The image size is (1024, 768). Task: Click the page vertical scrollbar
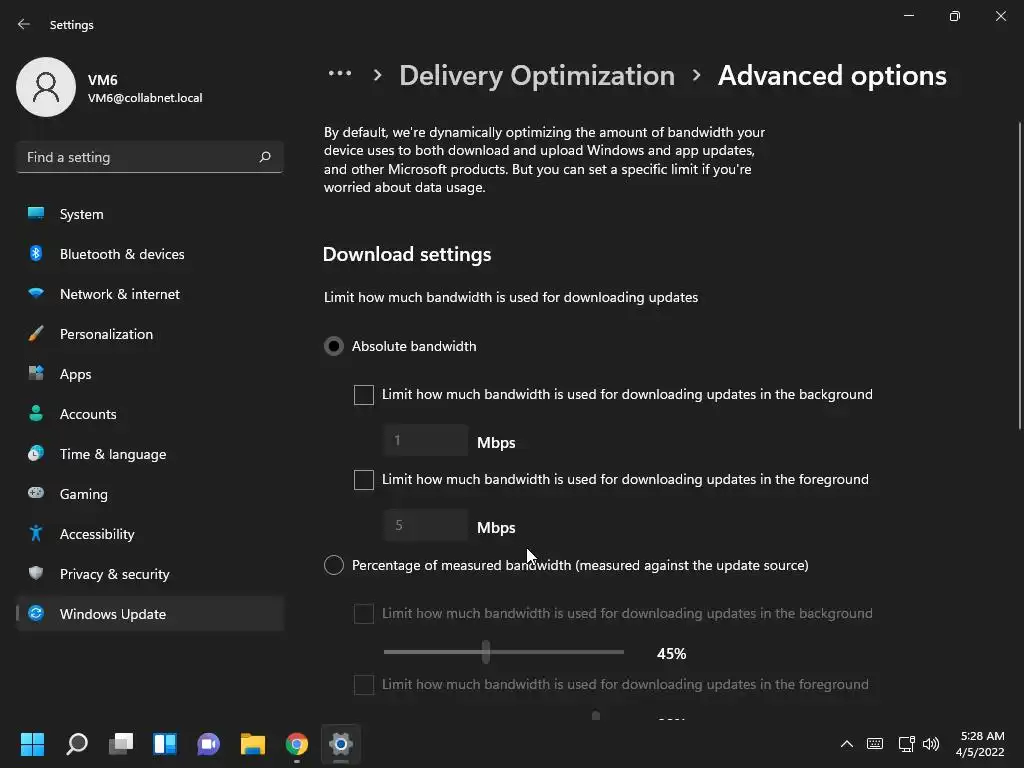tap(1019, 276)
